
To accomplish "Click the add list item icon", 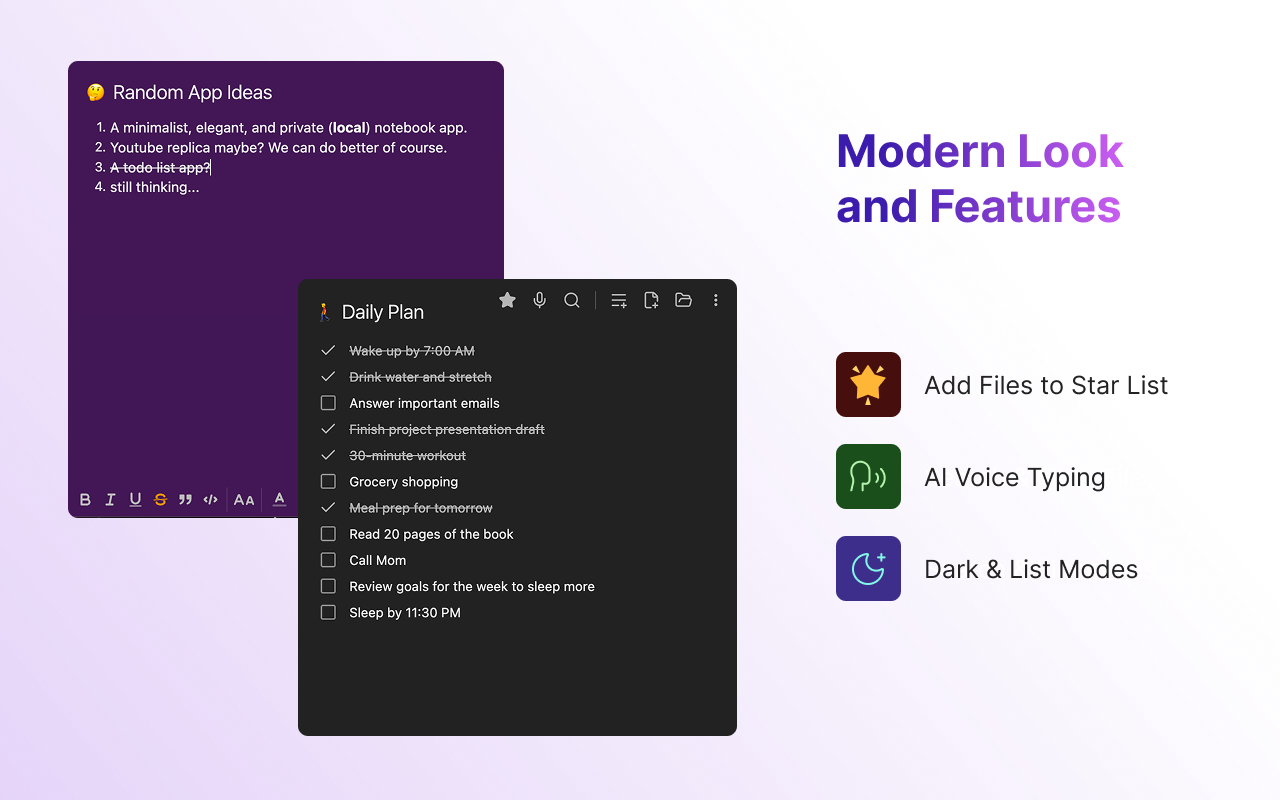I will coord(619,300).
